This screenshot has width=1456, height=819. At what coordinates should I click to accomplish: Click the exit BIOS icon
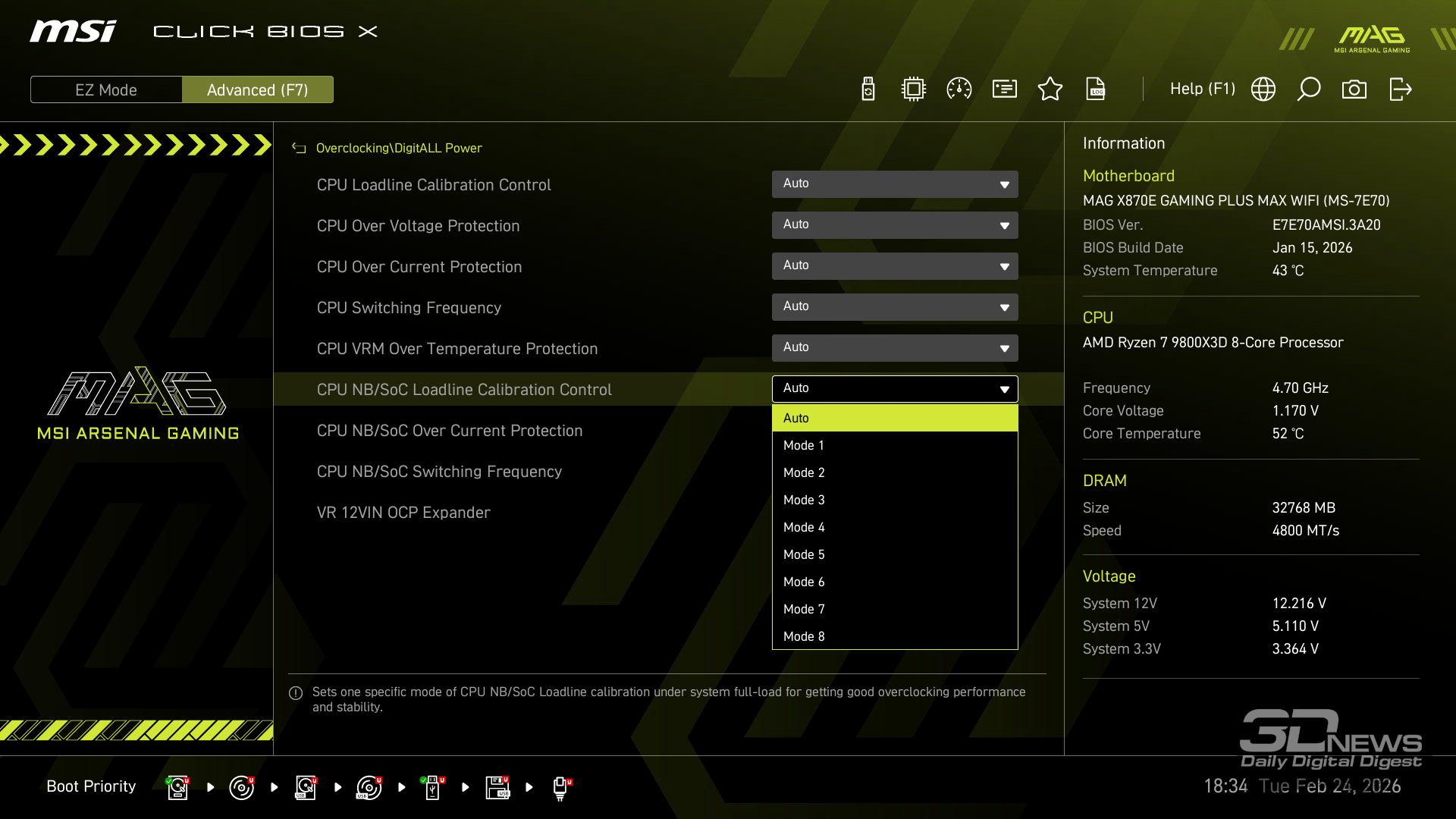click(x=1400, y=89)
